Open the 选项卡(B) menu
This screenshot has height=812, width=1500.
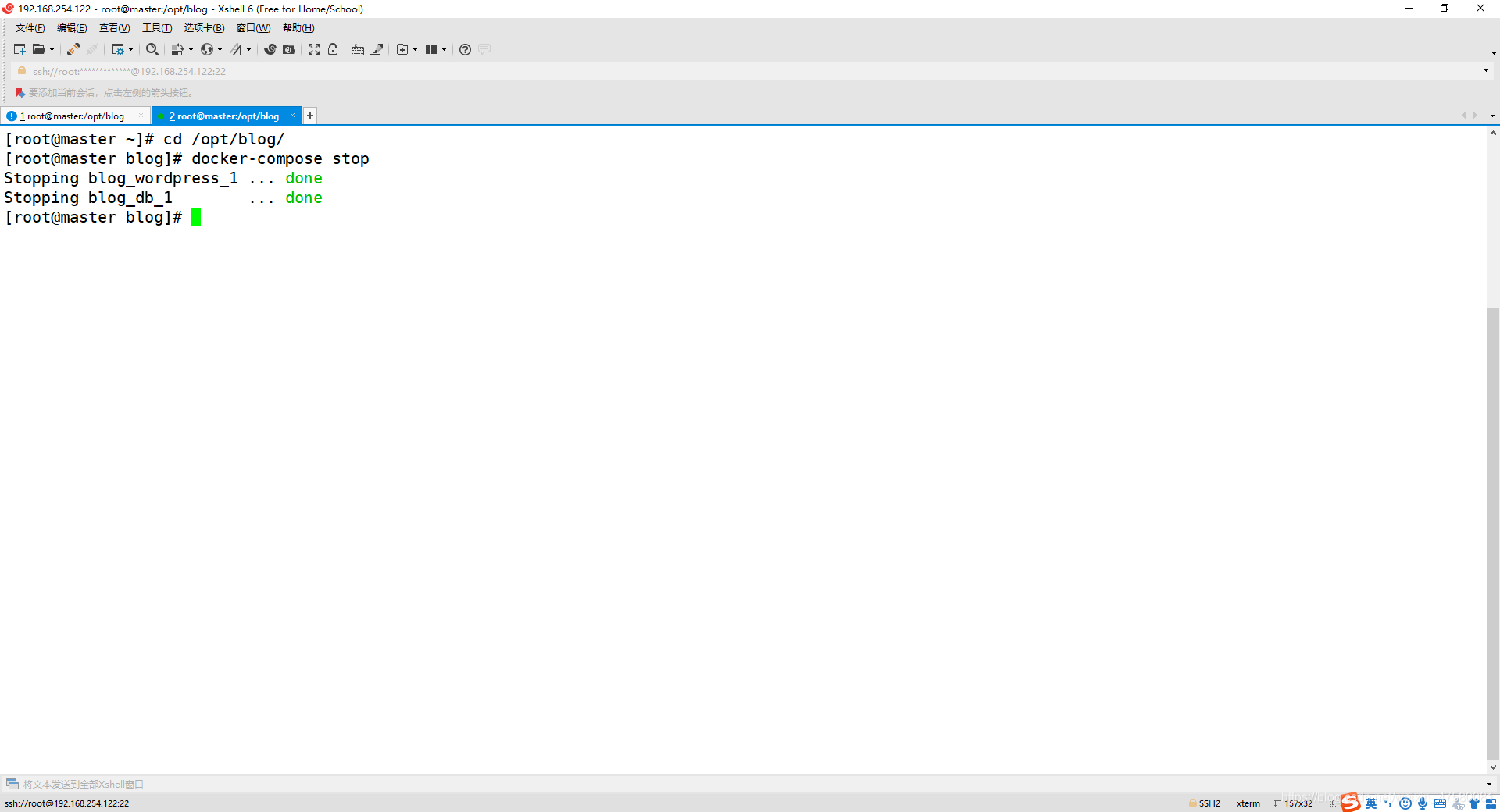pos(204,28)
